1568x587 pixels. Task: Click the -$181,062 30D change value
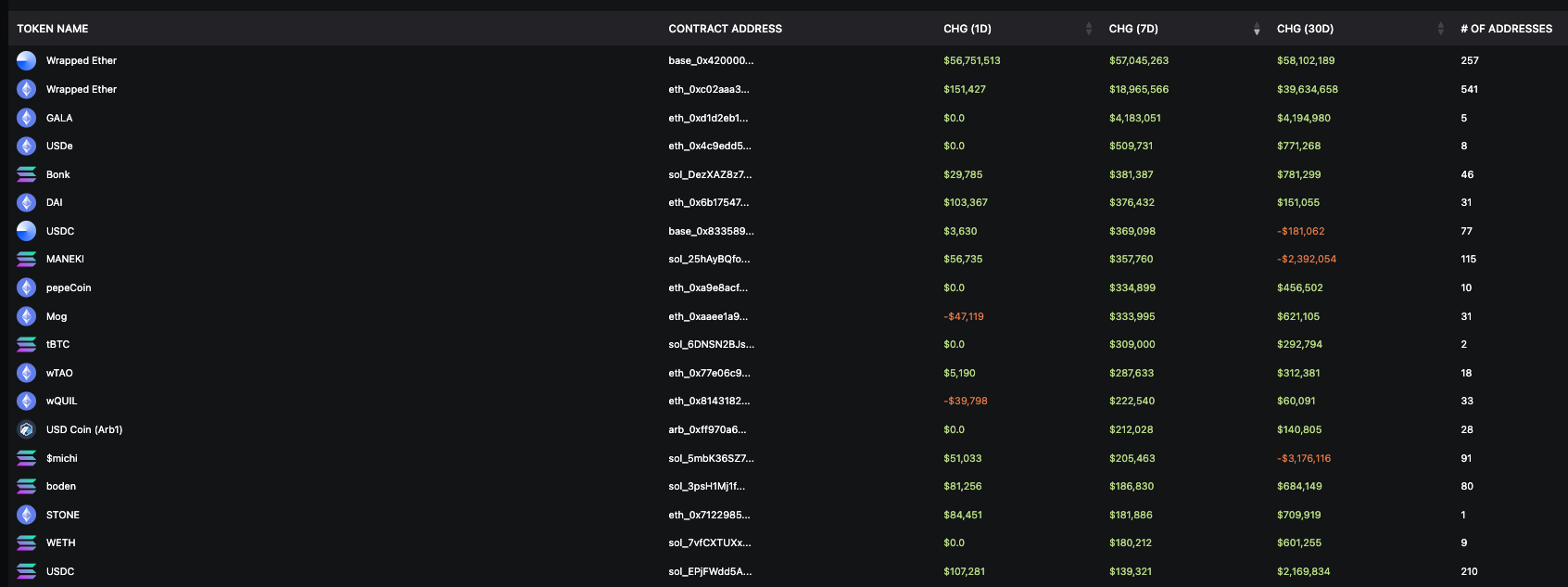click(1301, 231)
